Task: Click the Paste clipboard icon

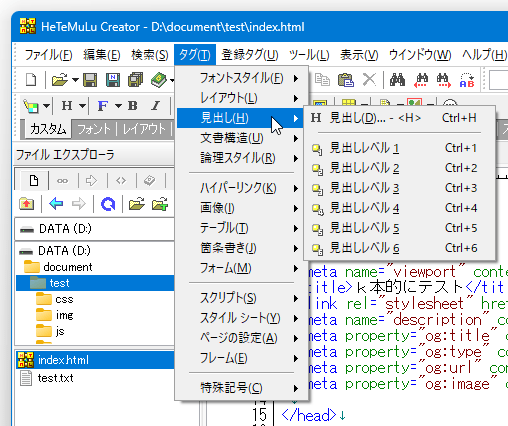Action: tap(346, 80)
